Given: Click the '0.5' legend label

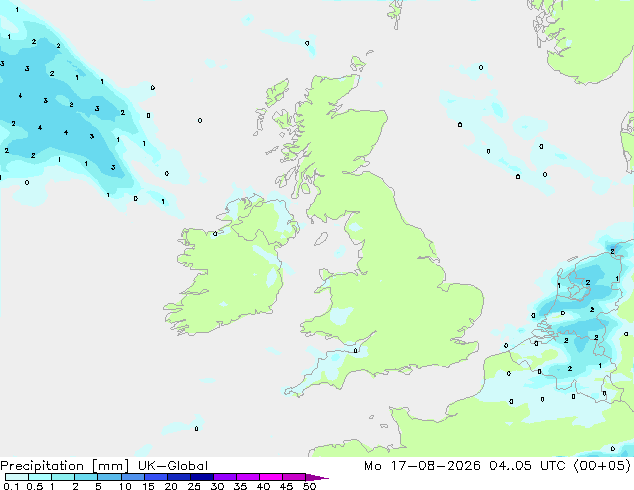Looking at the screenshot, I should point(35,486).
